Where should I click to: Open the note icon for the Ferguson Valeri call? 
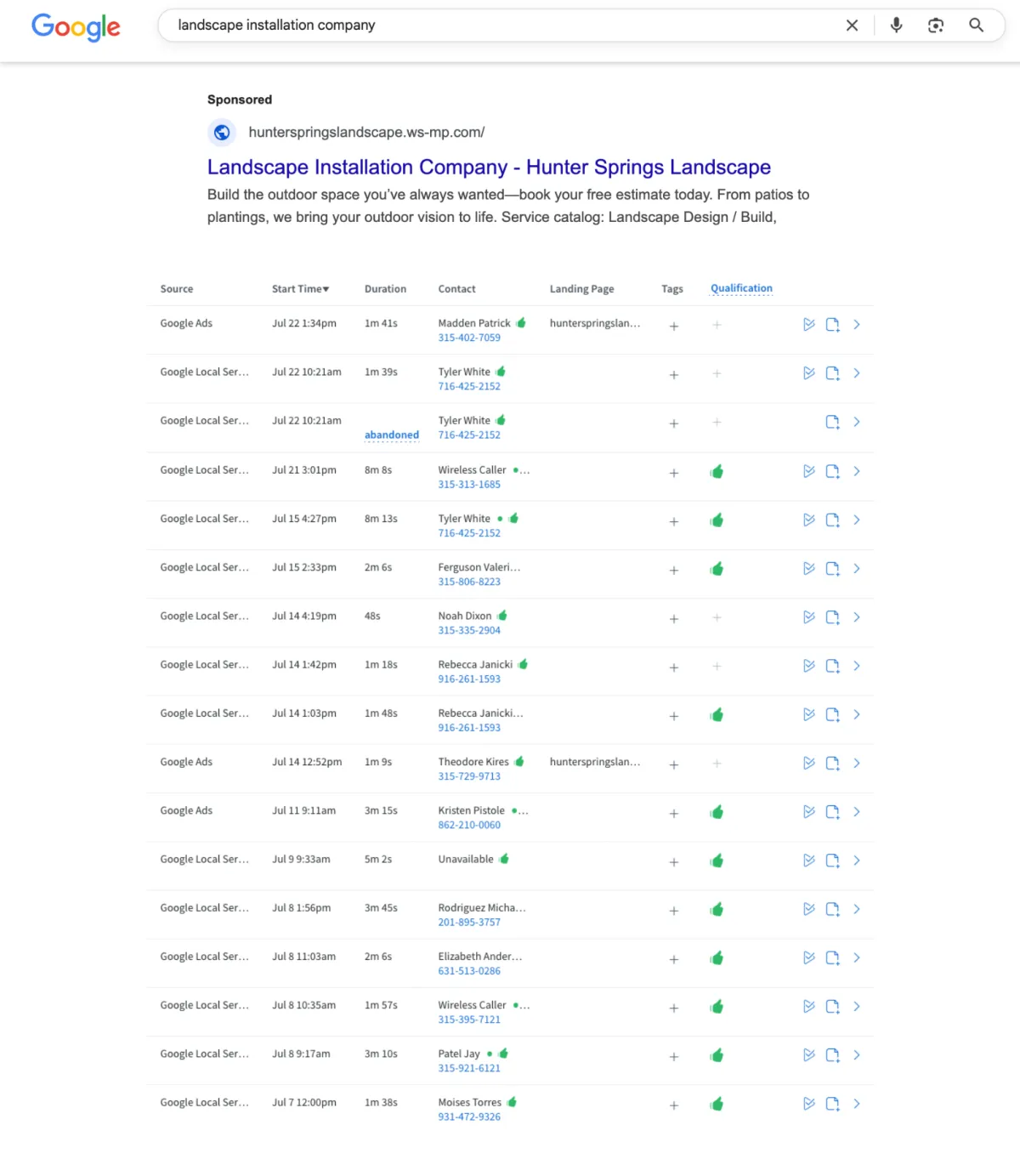click(833, 569)
